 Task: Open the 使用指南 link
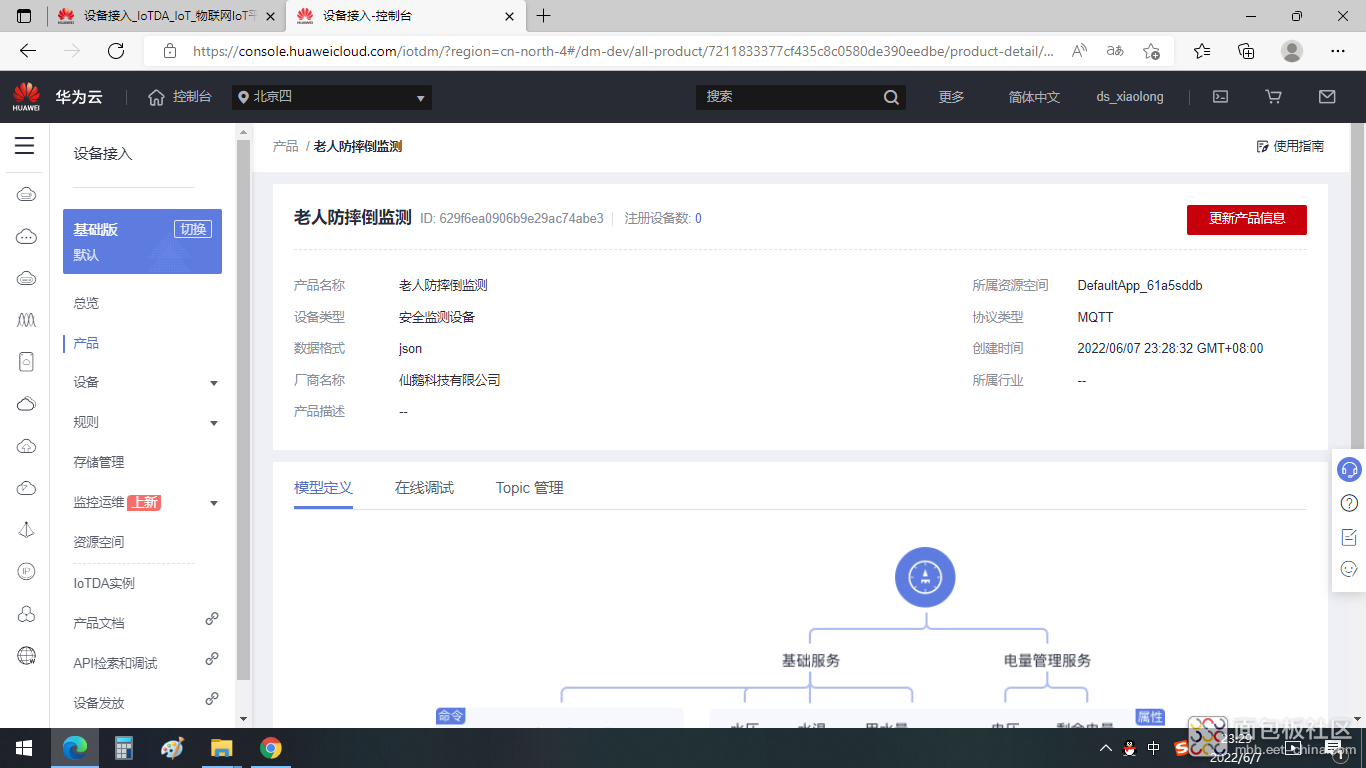click(x=1290, y=146)
